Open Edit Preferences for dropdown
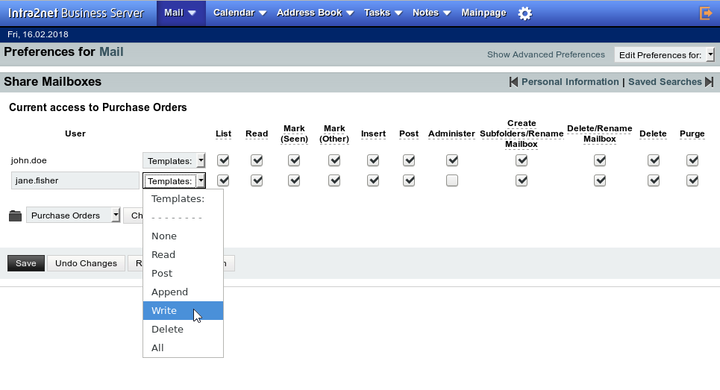This screenshot has width=720, height=390. [x=664, y=55]
